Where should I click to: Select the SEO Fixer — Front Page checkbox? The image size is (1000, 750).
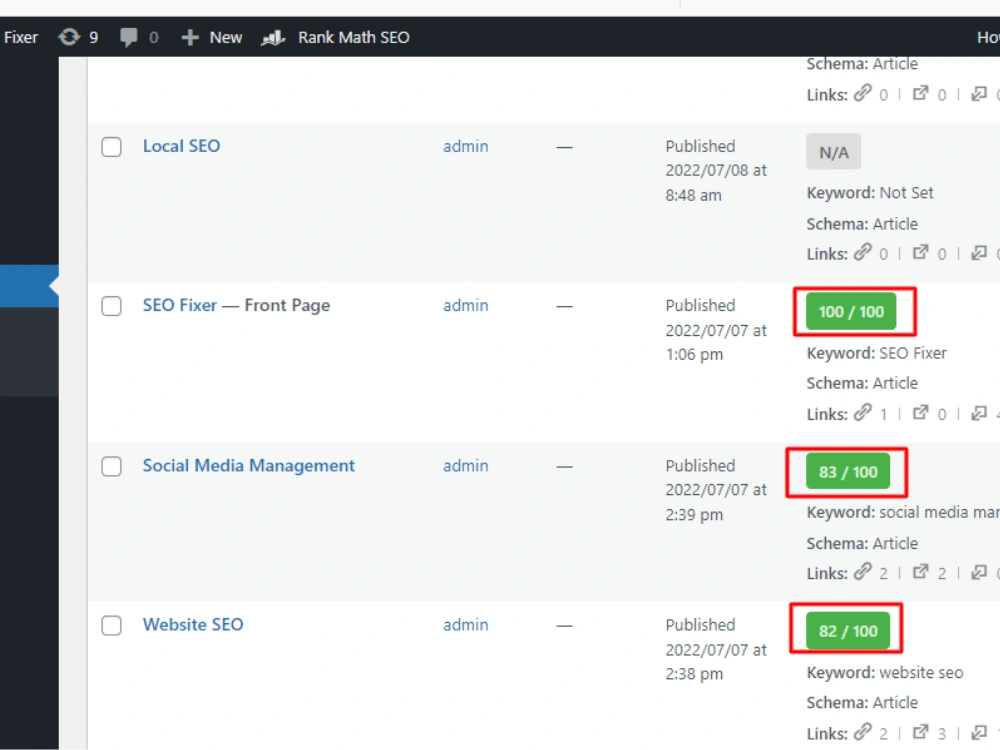click(x=112, y=306)
